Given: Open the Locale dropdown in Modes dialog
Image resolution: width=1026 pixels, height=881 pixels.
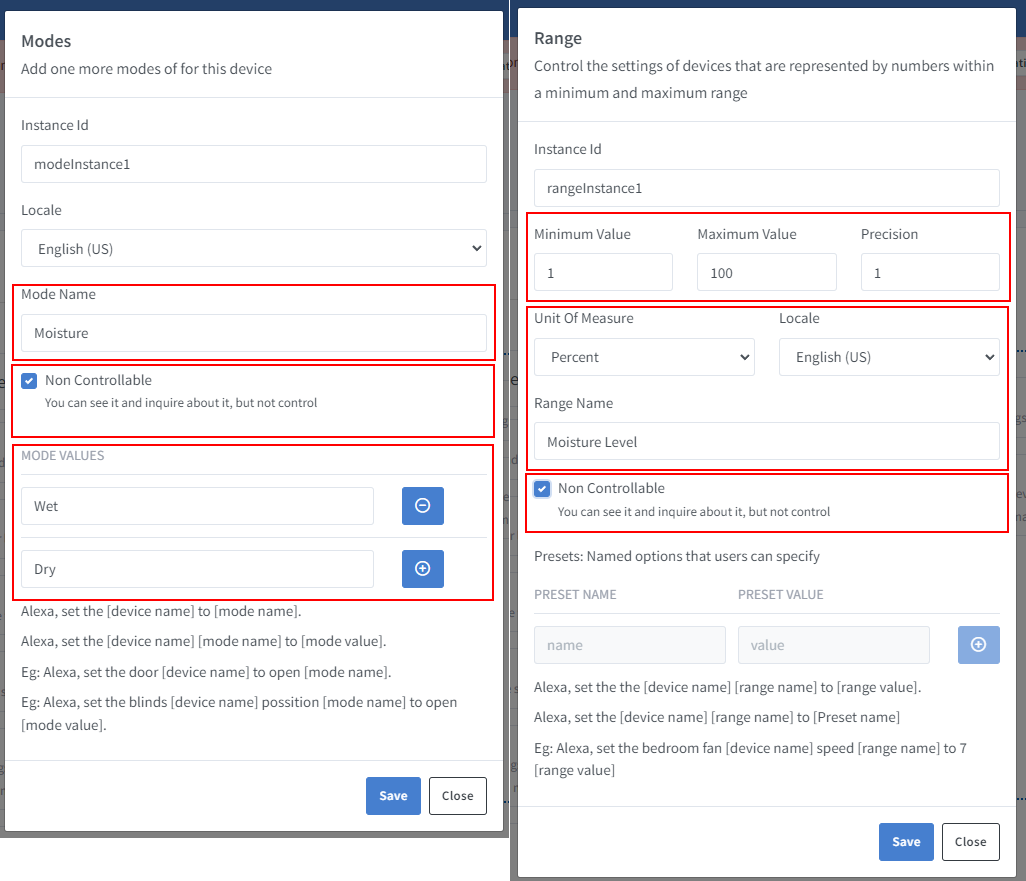Looking at the screenshot, I should 254,249.
